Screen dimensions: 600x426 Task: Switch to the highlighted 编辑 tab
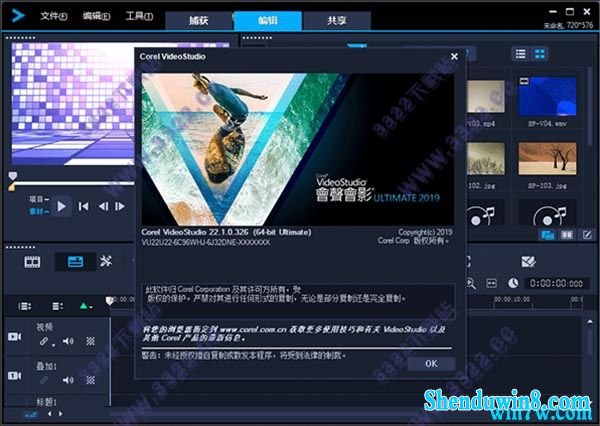pyautogui.click(x=268, y=20)
